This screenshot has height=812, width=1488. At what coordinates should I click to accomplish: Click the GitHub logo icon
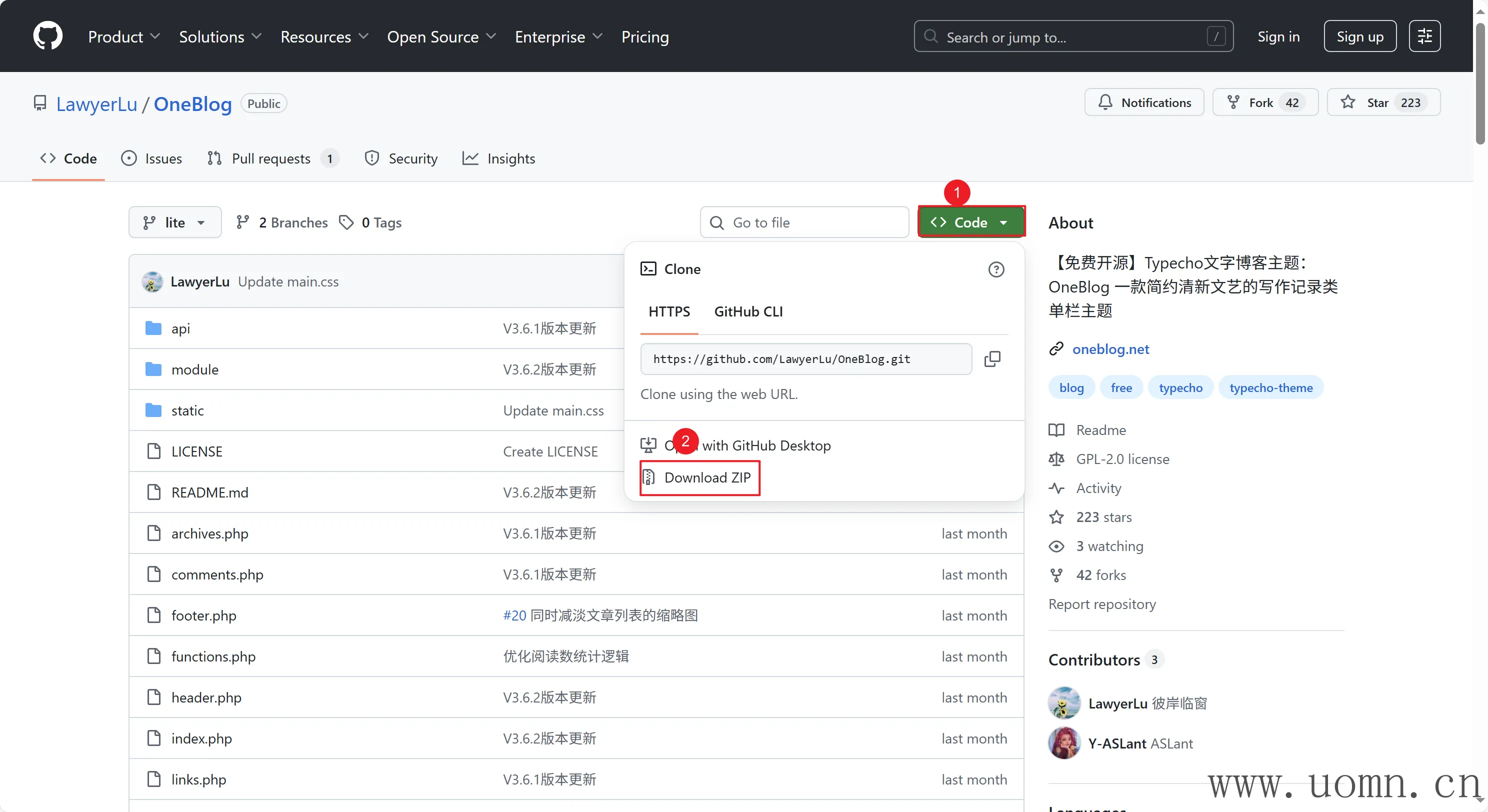click(x=47, y=36)
